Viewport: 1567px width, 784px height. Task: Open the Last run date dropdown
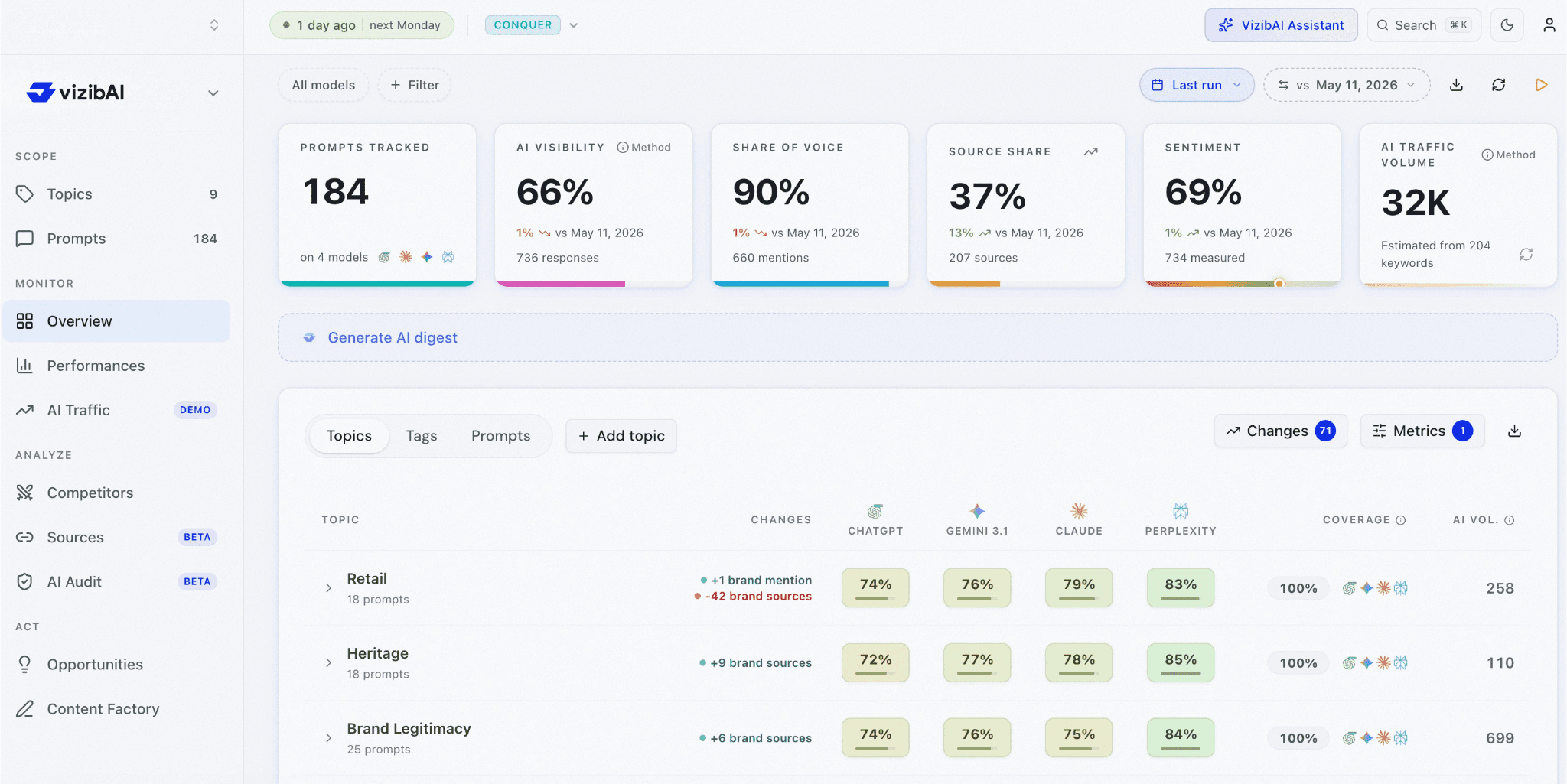coord(1197,85)
